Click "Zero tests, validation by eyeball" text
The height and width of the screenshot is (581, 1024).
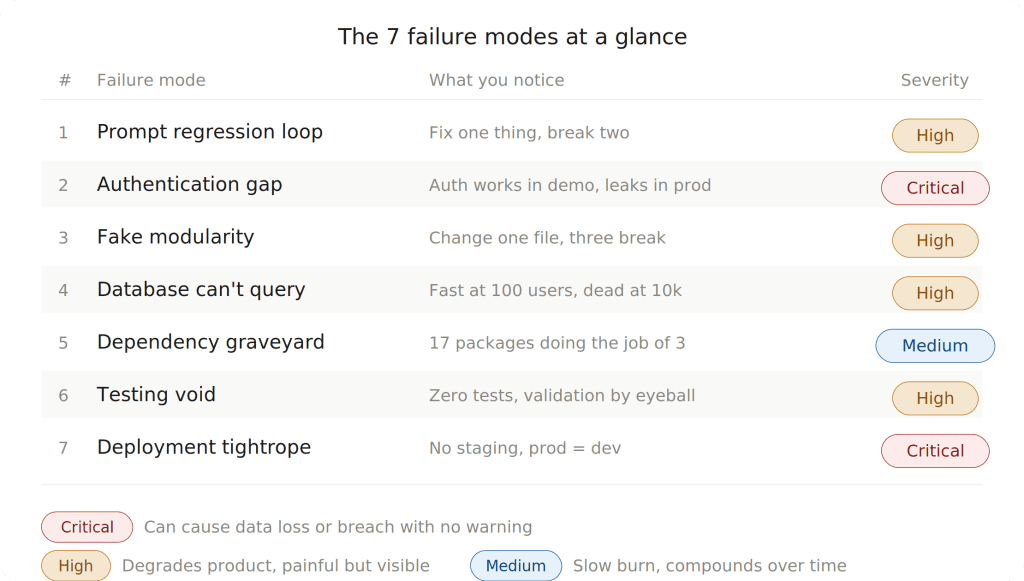pyautogui.click(x=561, y=395)
